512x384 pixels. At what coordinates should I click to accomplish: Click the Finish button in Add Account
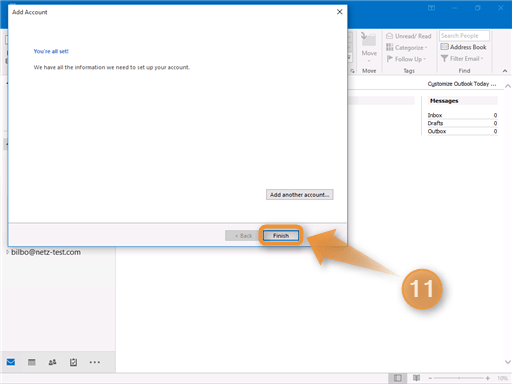click(281, 236)
